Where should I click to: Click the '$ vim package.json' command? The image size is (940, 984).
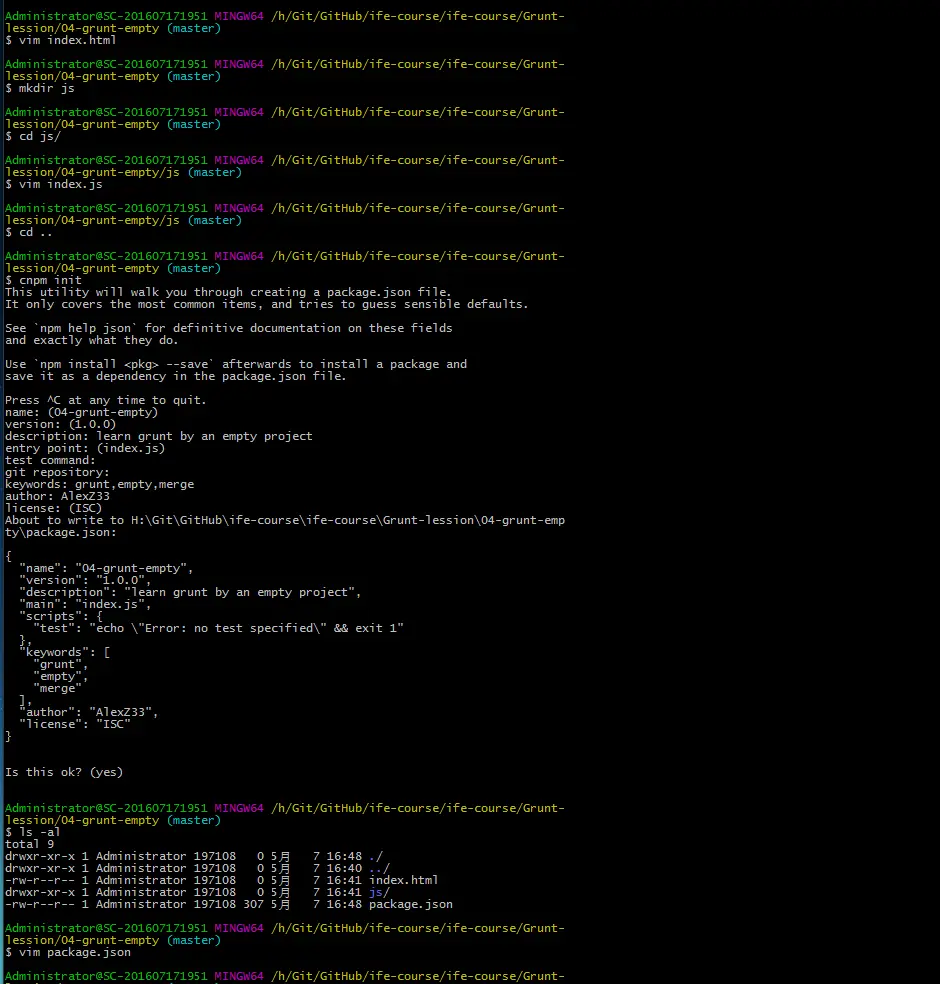68,953
